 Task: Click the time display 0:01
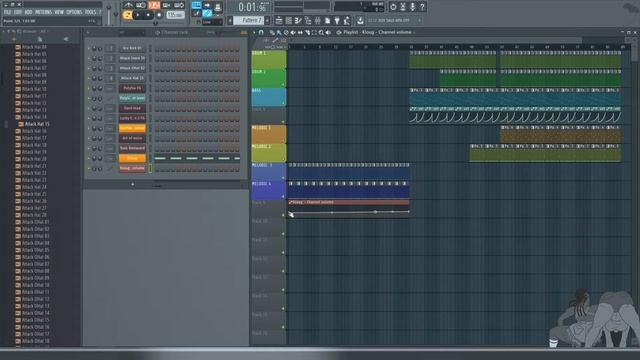[252, 7]
